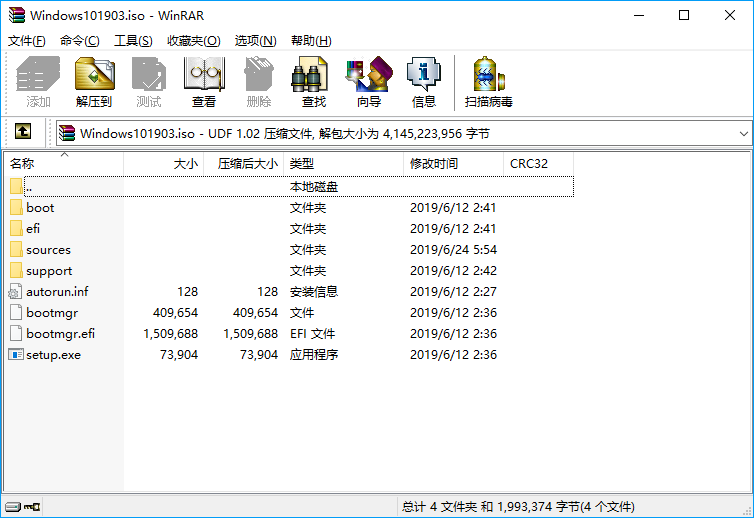
Task: Open the 选项(N) menu
Action: tap(255, 41)
